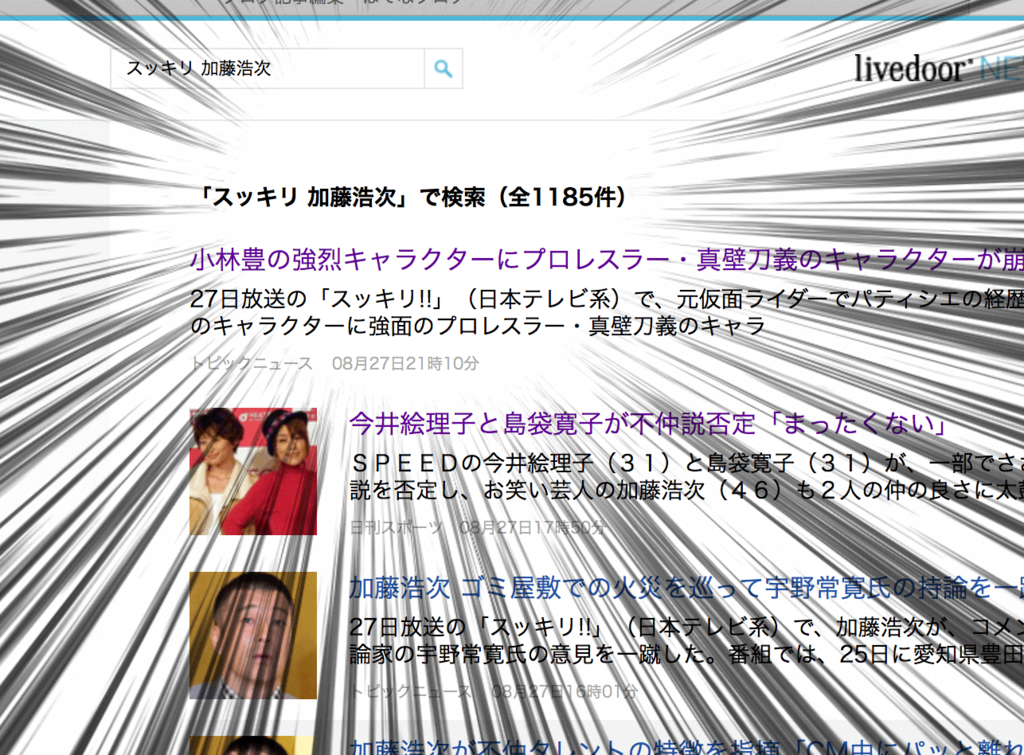Click summary starting ＳＰＥＥＤの今井絵理子

pyautogui.click(x=686, y=476)
